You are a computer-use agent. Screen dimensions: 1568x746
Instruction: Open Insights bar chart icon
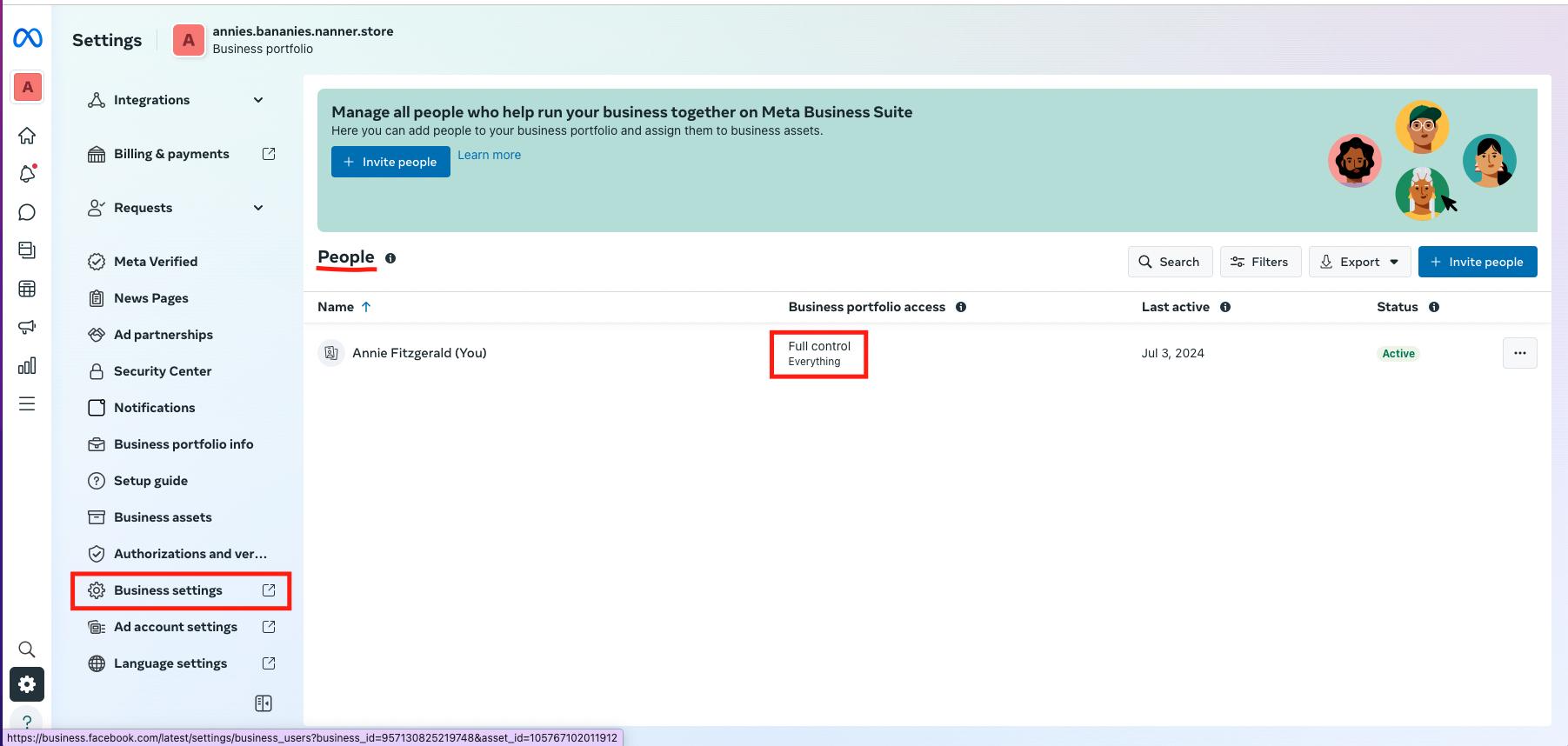pos(27,365)
